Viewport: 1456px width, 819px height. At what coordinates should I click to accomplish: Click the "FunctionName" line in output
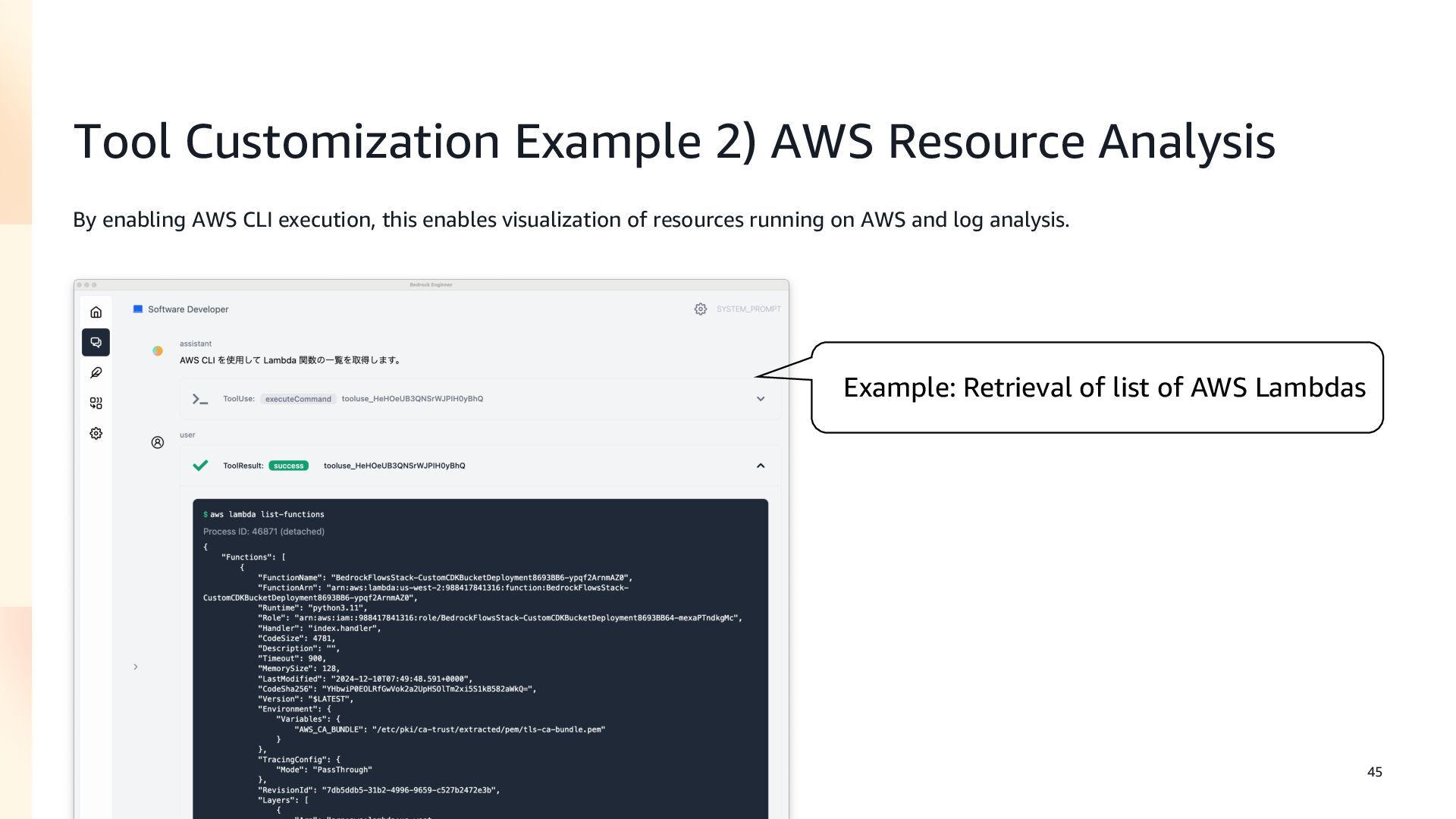pos(445,577)
